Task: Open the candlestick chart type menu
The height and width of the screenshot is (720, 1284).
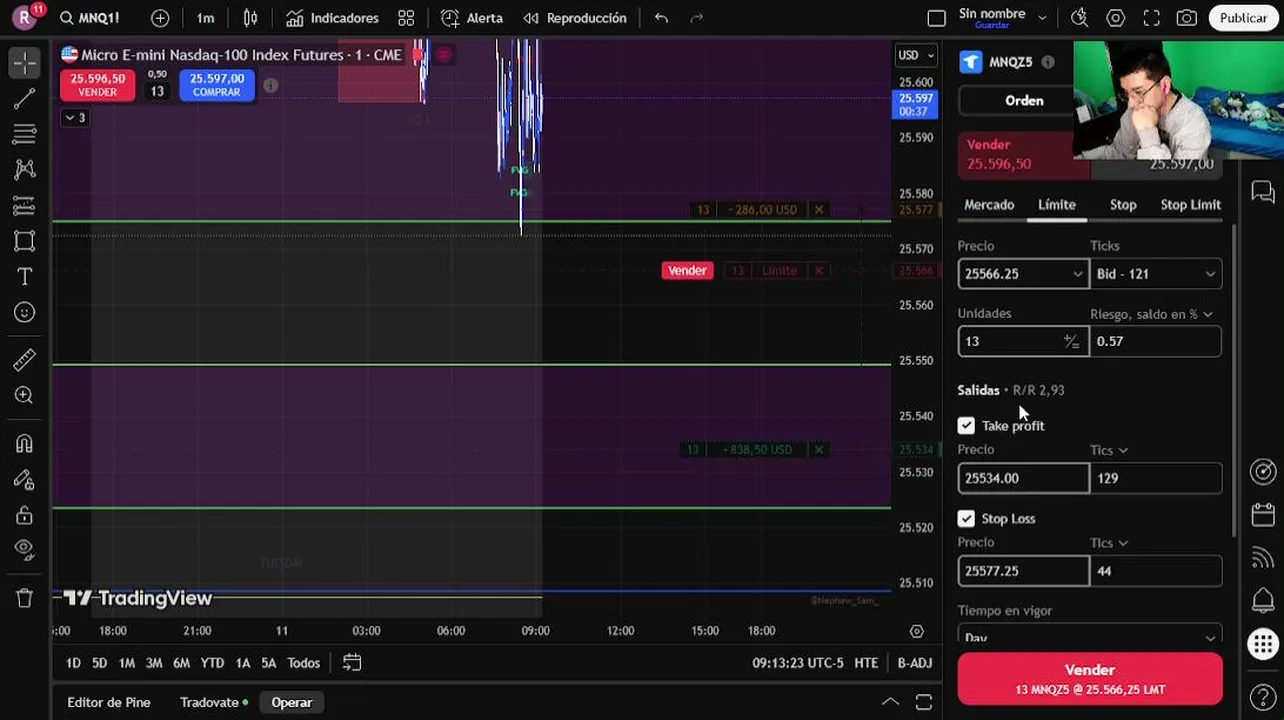Action: point(251,18)
